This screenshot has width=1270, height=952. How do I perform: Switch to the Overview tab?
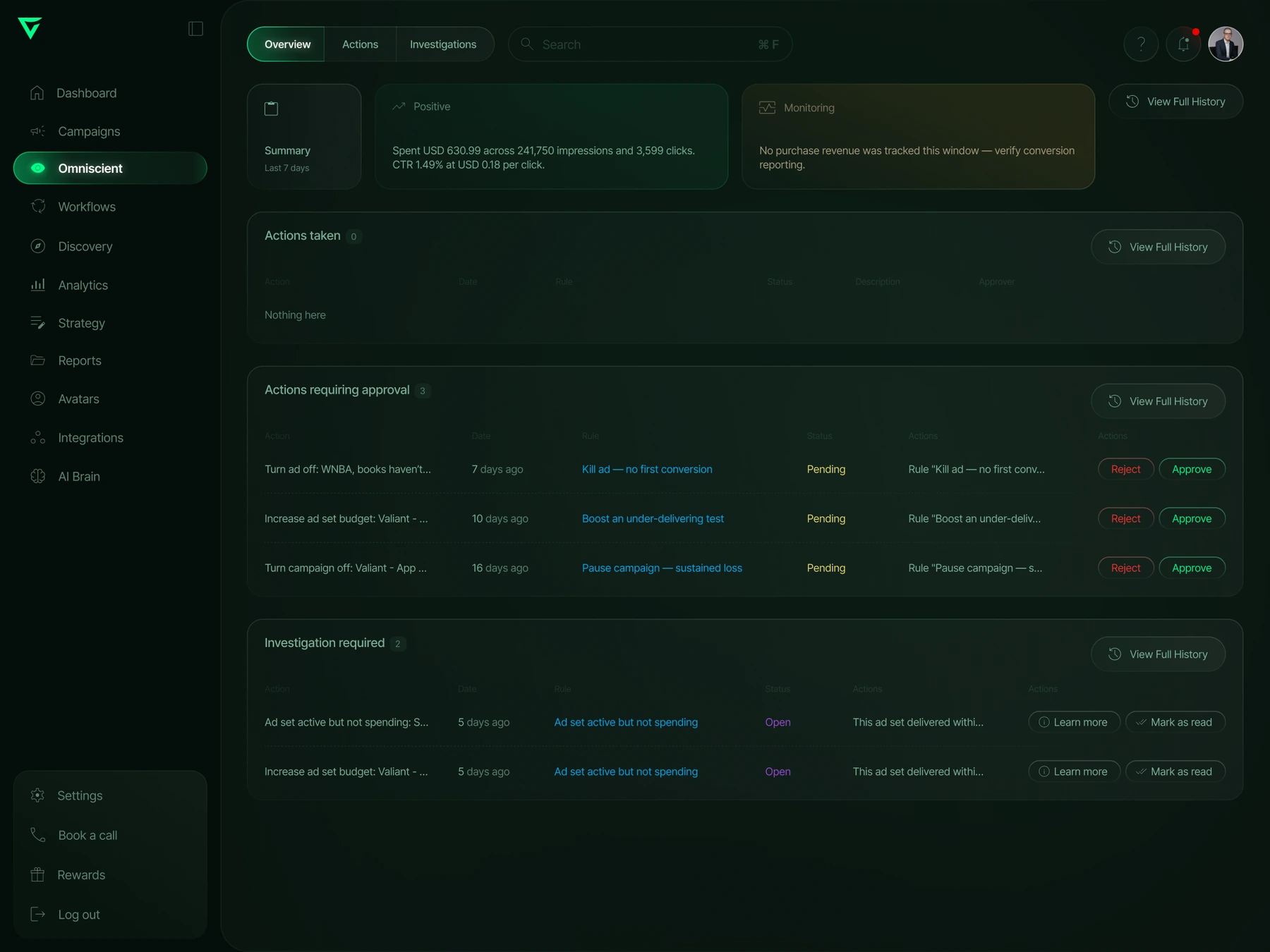(x=286, y=44)
